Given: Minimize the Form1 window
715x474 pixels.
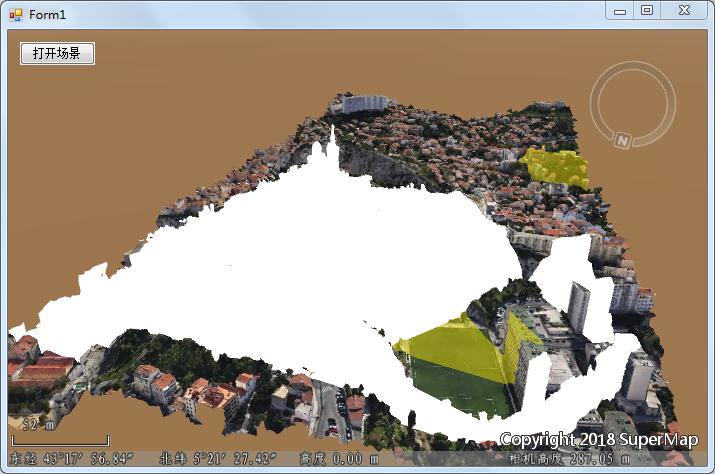Looking at the screenshot, I should tap(620, 11).
